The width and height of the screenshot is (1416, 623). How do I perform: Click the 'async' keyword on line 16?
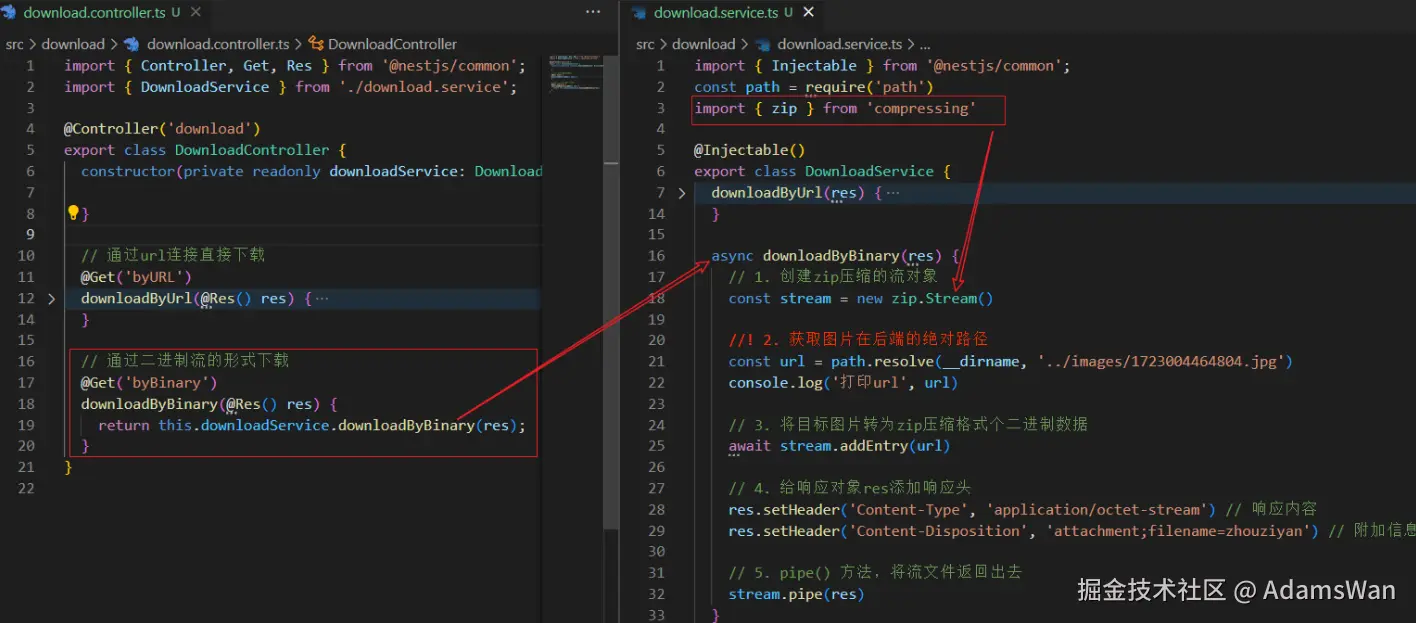click(733, 256)
